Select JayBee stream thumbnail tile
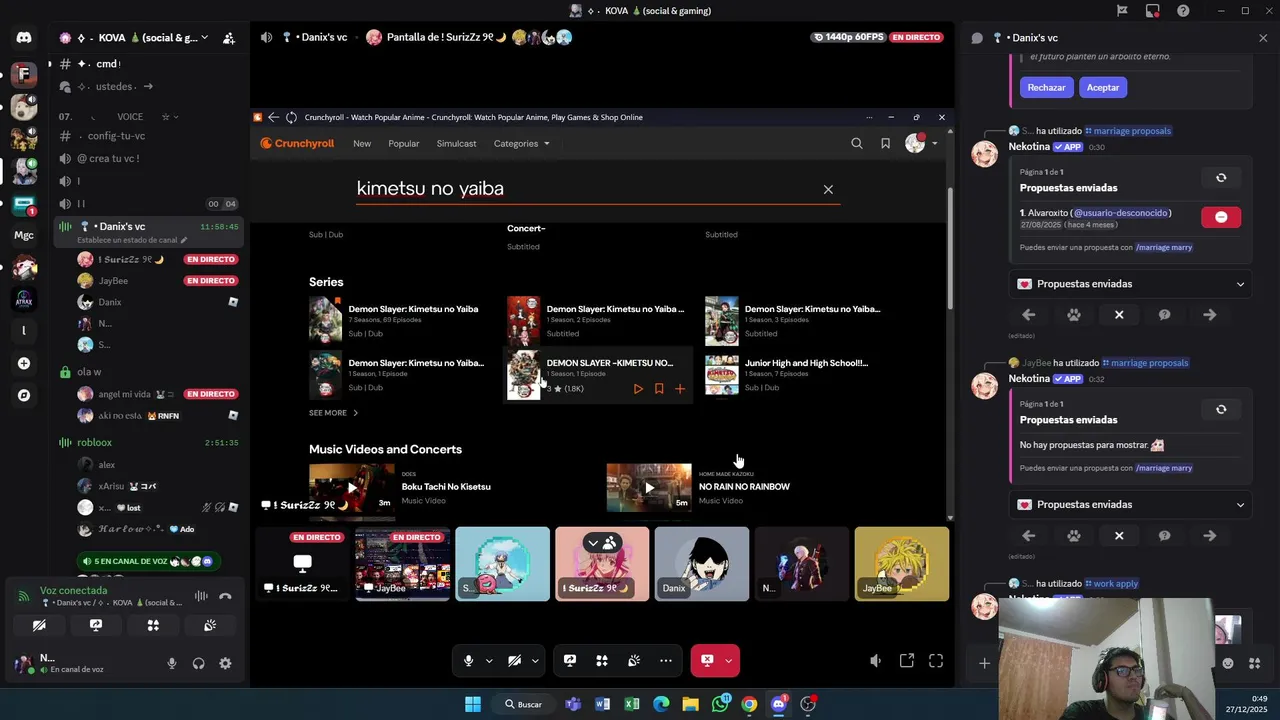This screenshot has width=1280, height=720. (402, 564)
